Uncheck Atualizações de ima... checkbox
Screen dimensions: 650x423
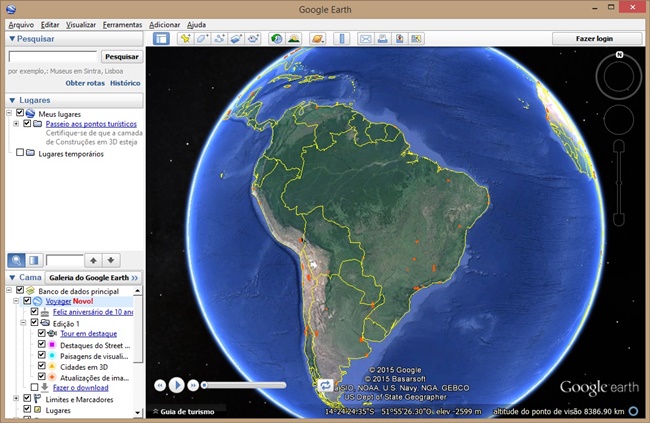tap(41, 377)
